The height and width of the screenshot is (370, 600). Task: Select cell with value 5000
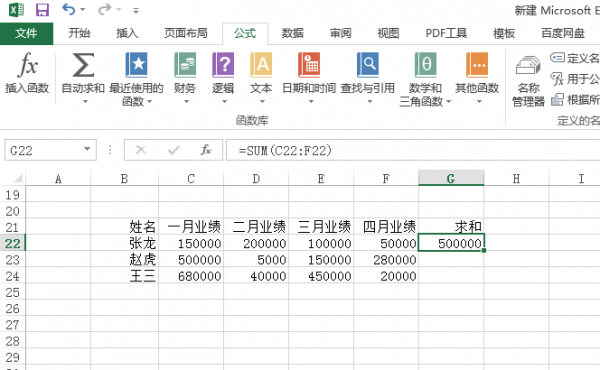click(256, 259)
